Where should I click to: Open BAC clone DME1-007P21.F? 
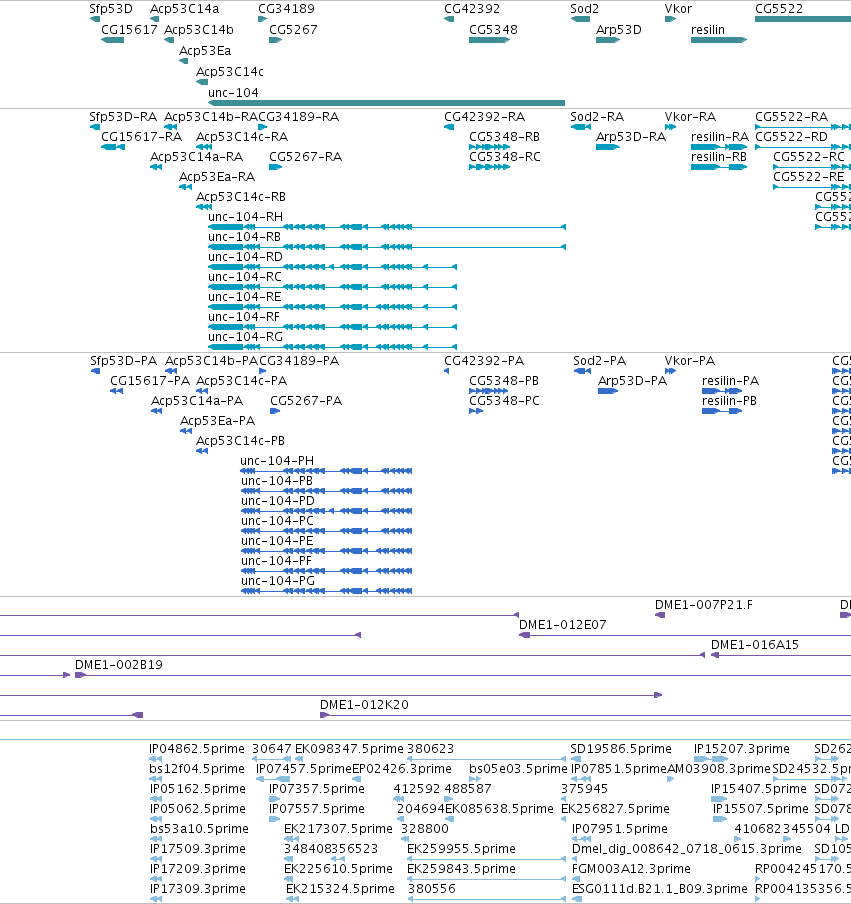coord(660,615)
